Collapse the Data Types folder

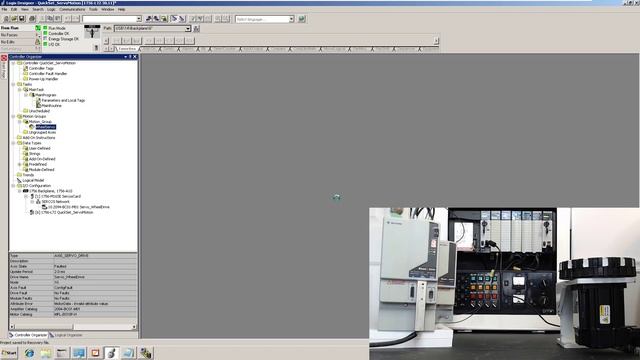pos(13,143)
